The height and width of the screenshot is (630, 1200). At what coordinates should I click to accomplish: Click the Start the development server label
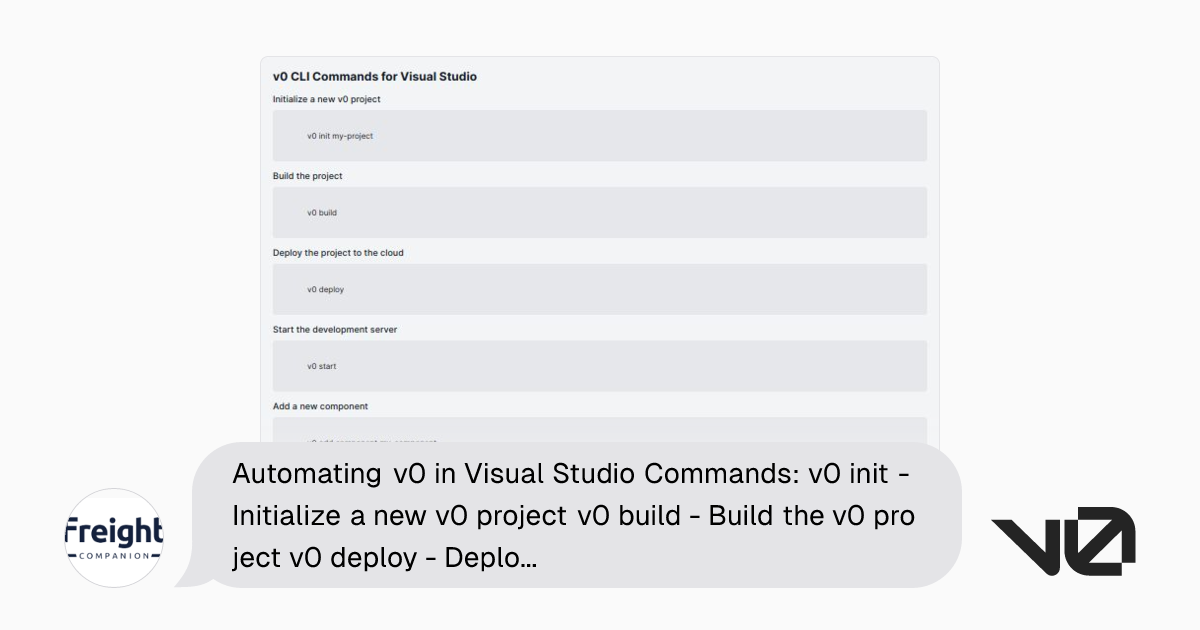coord(334,329)
